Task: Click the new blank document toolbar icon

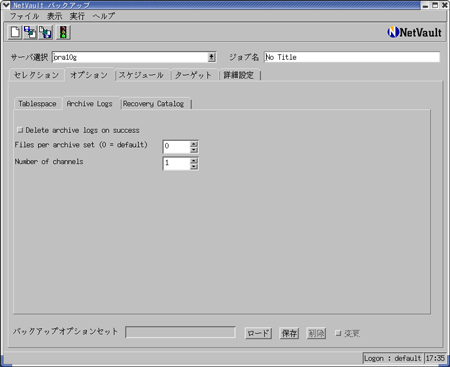Action: [15, 32]
